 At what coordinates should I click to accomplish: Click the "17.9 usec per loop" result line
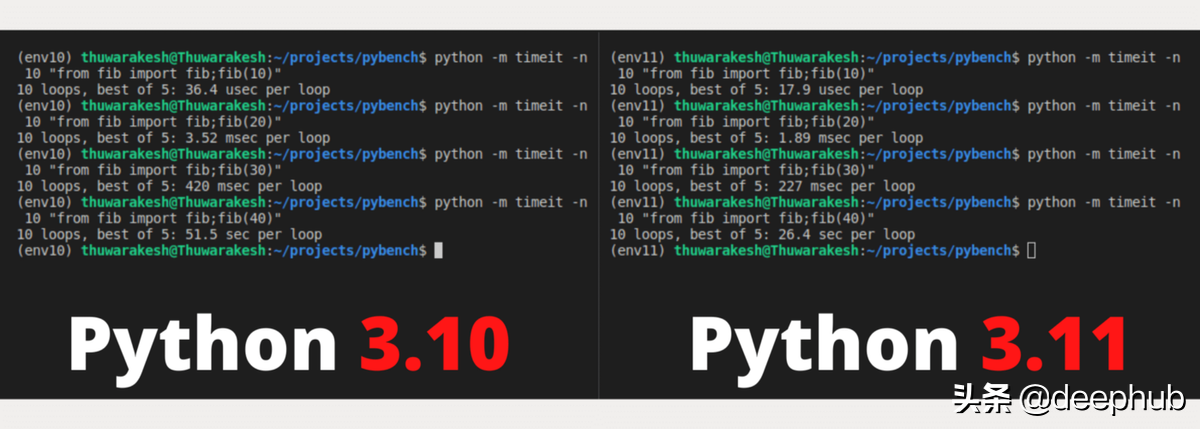point(767,90)
